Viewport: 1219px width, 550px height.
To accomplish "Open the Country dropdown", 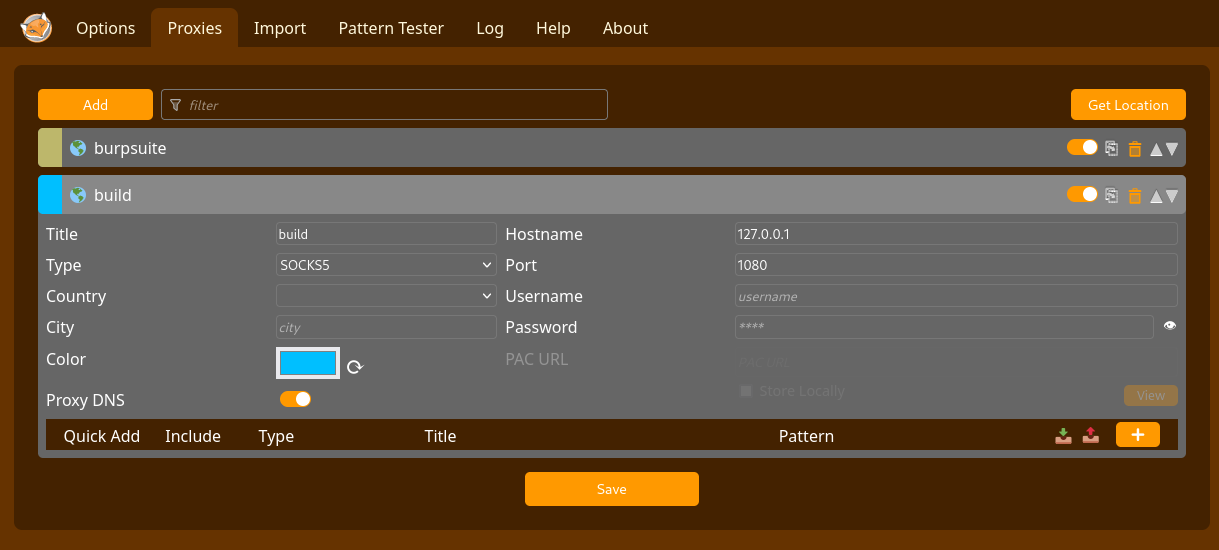I will 386,296.
